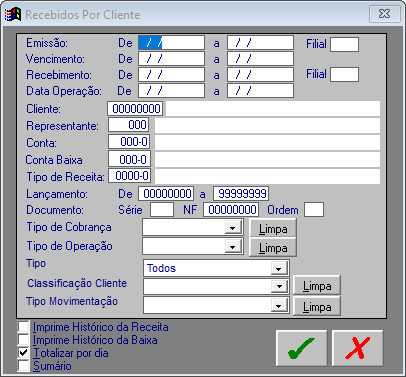Click the Documento NF number field
The image size is (406, 377).
[x=231, y=210]
